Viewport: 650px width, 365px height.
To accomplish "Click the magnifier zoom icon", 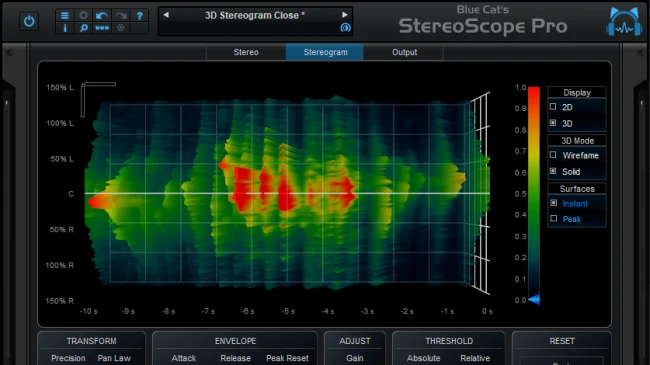I will [x=83, y=28].
